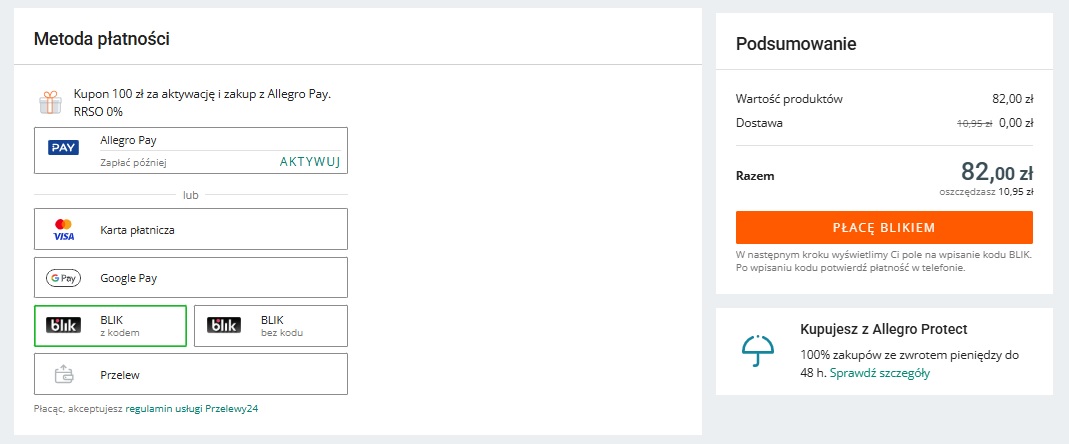This screenshot has width=1069, height=444.
Task: Click the BLIK z kodem logo
Action: point(63,325)
